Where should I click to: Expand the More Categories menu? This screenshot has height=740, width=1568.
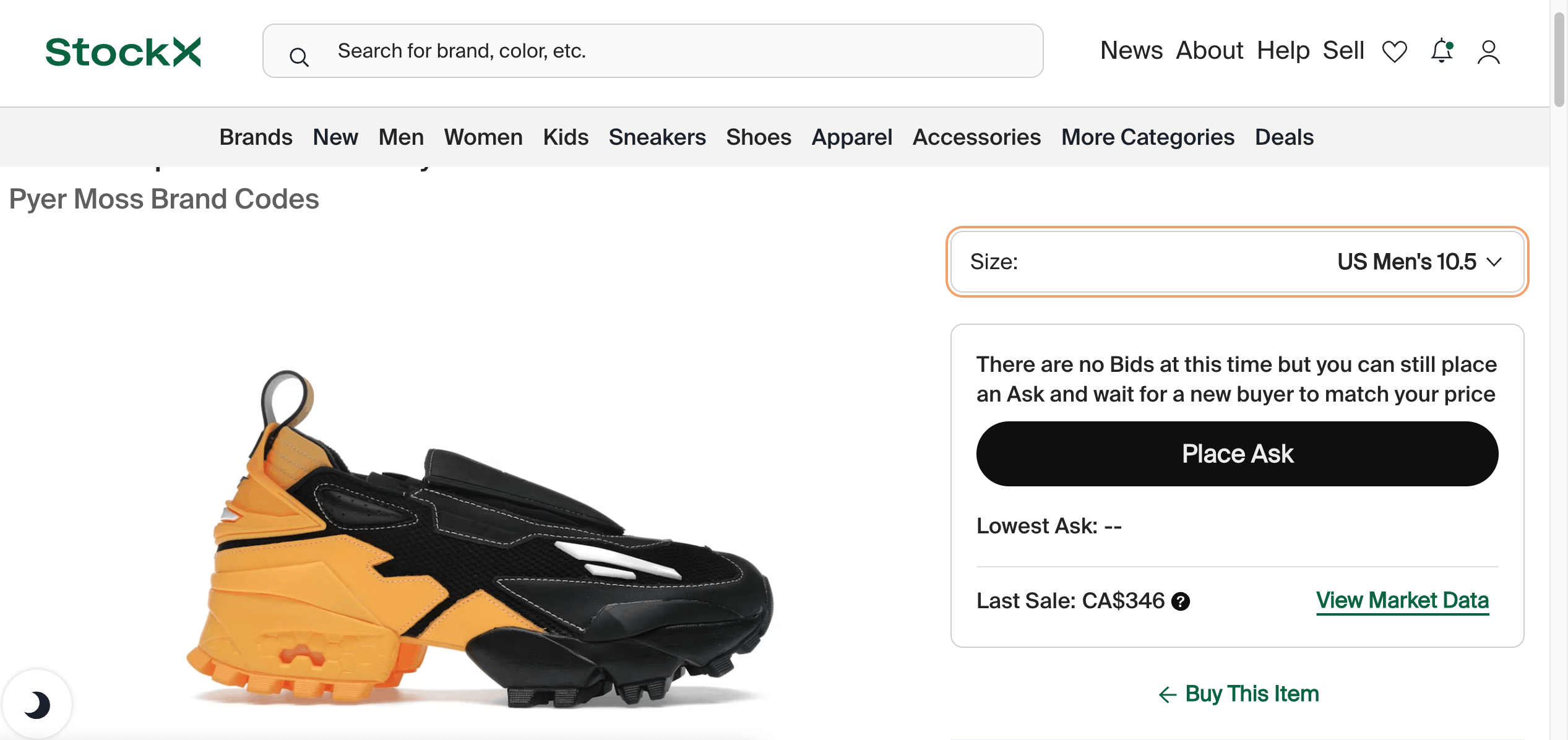[x=1148, y=137]
